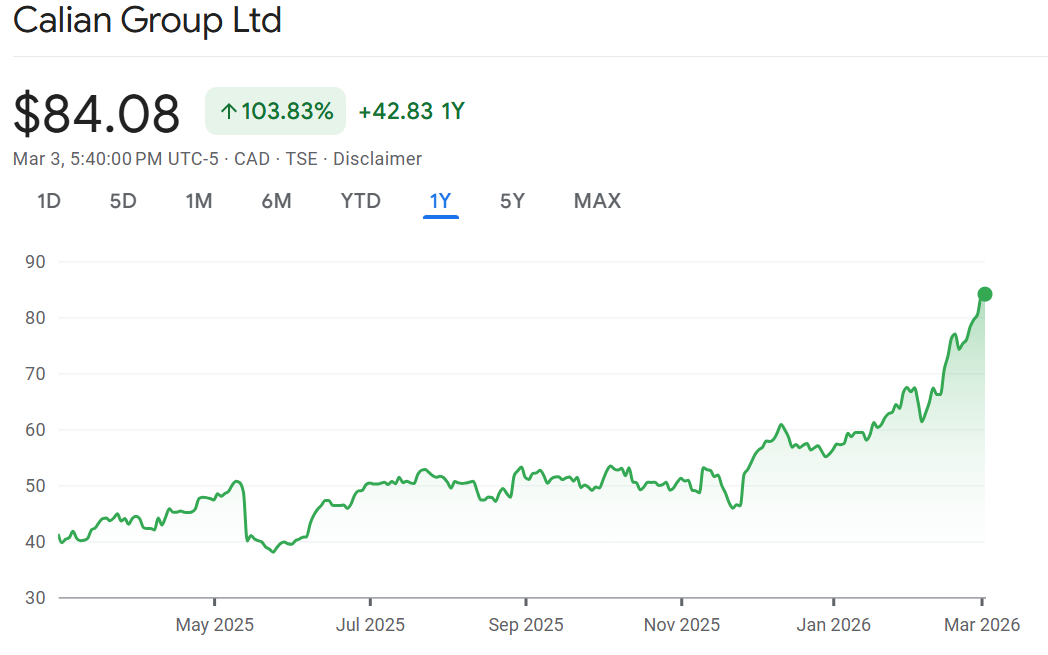The height and width of the screenshot is (655, 1048).
Task: Click the 103.83% change badge
Action: pos(276,111)
